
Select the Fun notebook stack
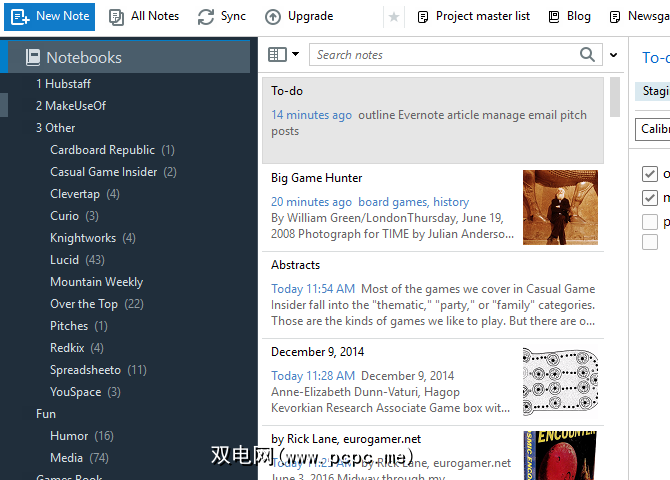coord(46,414)
